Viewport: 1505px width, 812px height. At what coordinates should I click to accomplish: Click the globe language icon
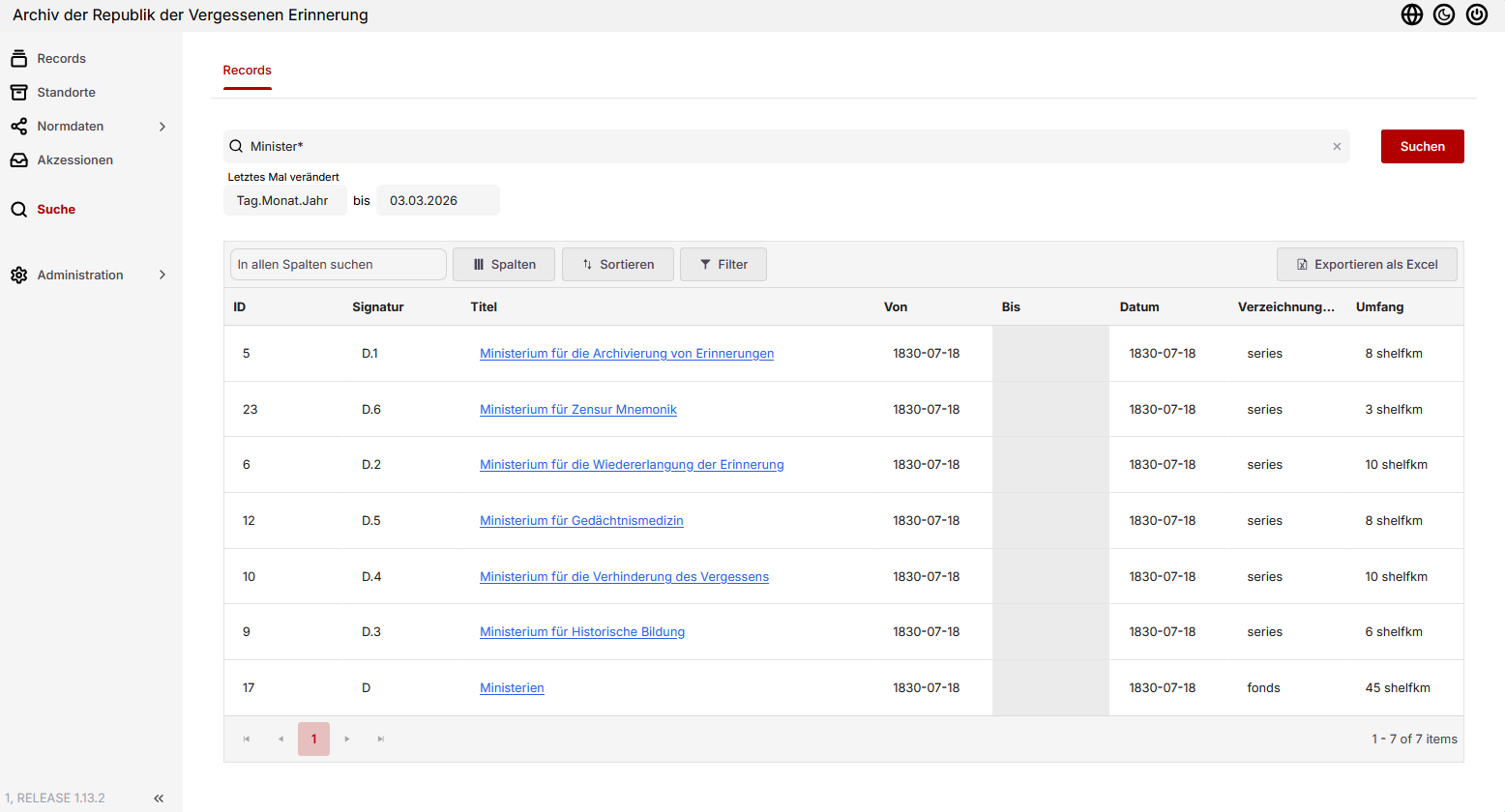(x=1411, y=14)
